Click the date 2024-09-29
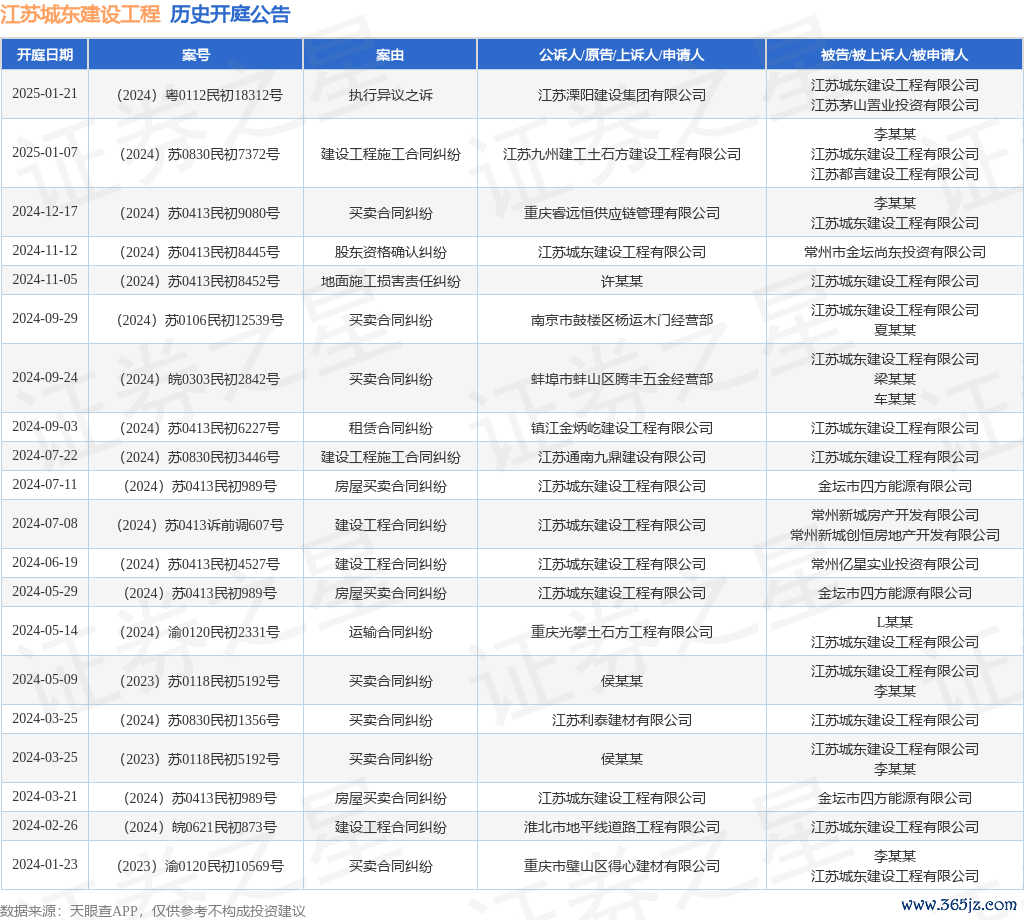The width and height of the screenshot is (1024, 920). click(x=44, y=319)
